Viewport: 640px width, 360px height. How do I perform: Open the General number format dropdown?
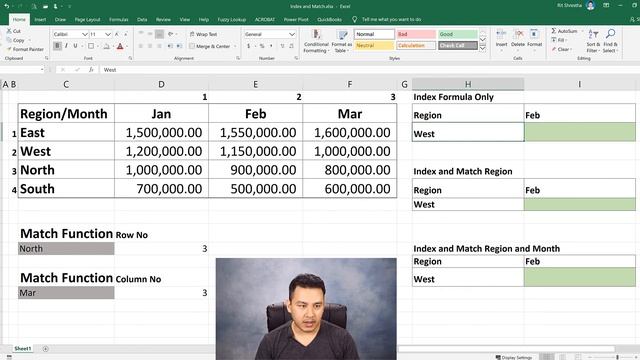click(291, 34)
